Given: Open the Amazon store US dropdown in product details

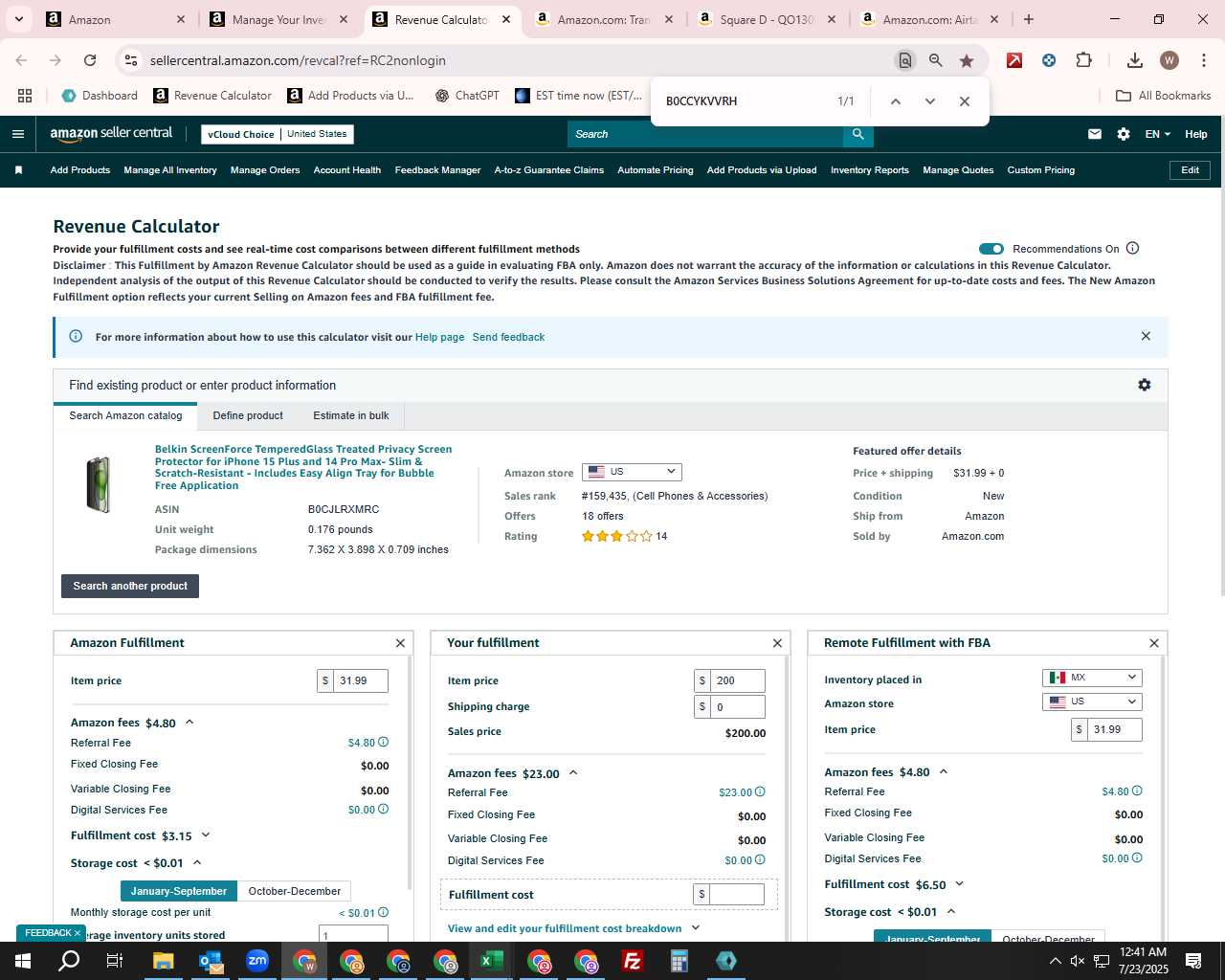Looking at the screenshot, I should [x=632, y=472].
